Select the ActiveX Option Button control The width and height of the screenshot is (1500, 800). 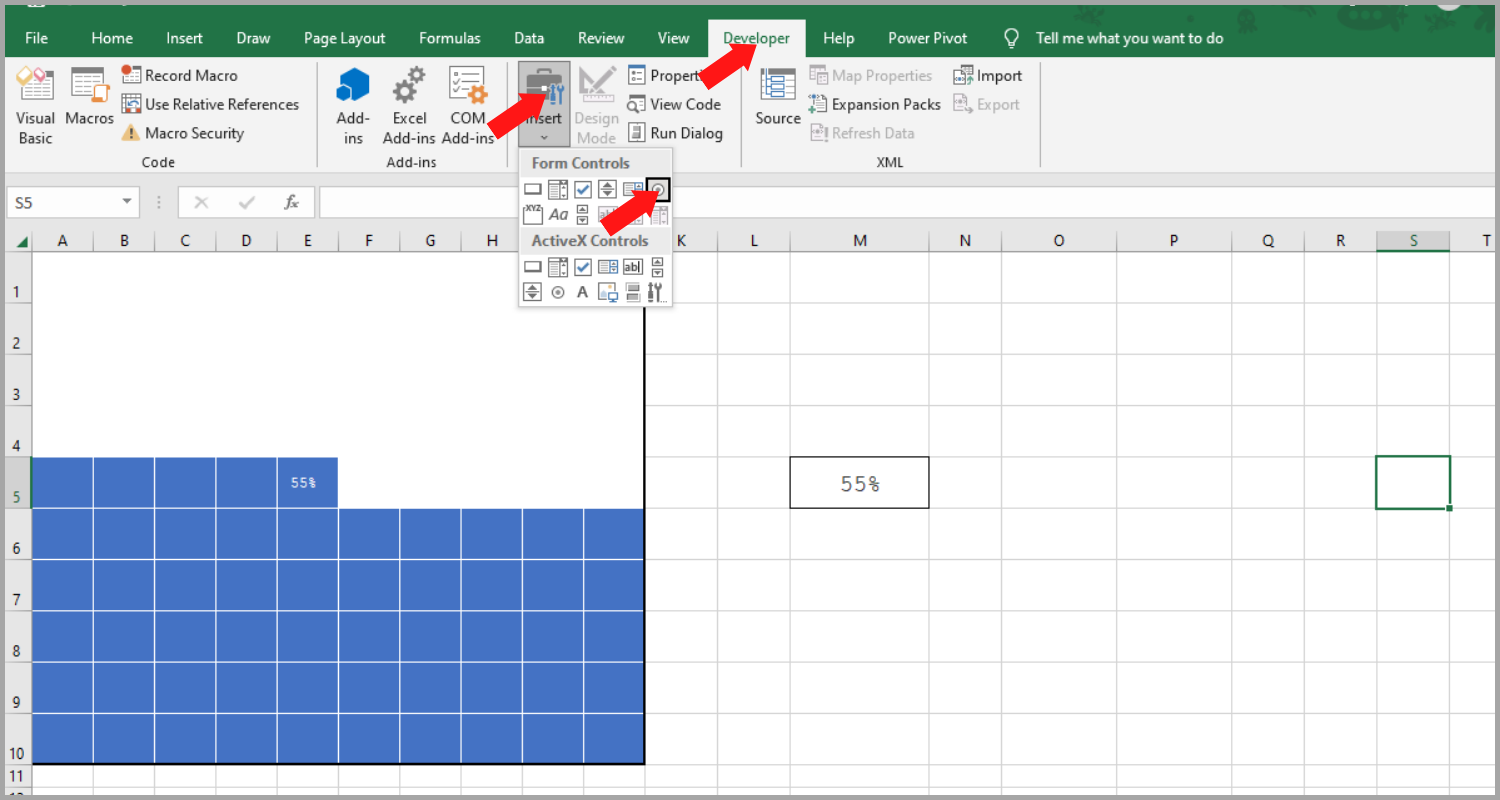[x=557, y=291]
